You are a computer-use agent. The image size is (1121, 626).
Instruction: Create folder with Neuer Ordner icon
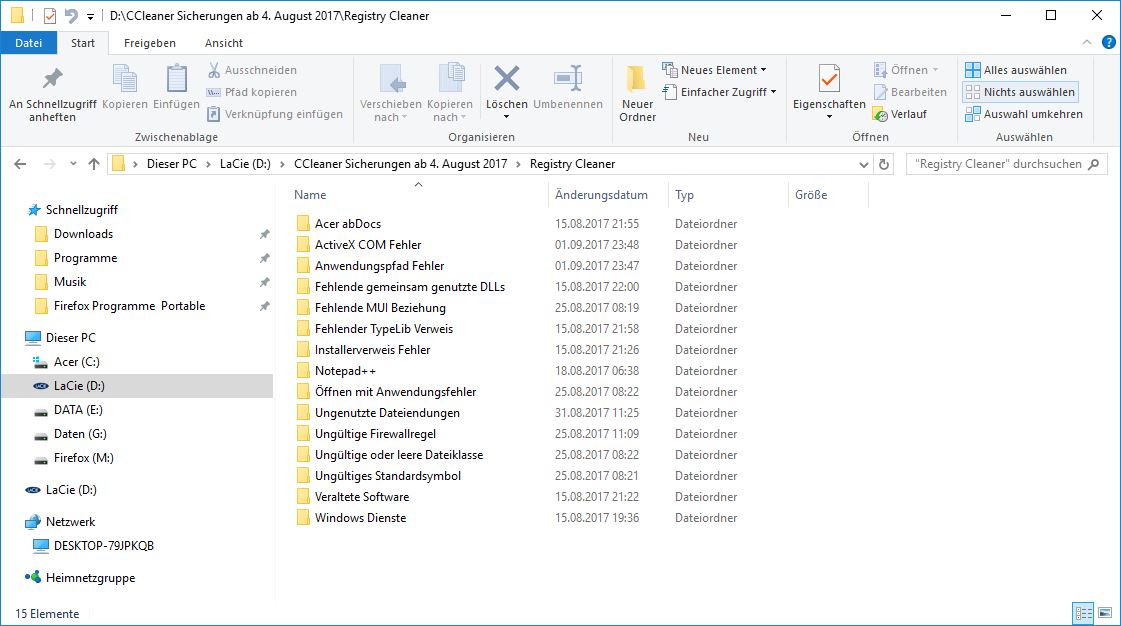[636, 79]
